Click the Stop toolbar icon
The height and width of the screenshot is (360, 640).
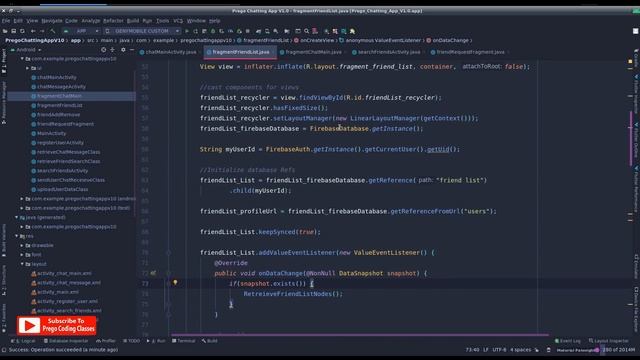click(248, 31)
